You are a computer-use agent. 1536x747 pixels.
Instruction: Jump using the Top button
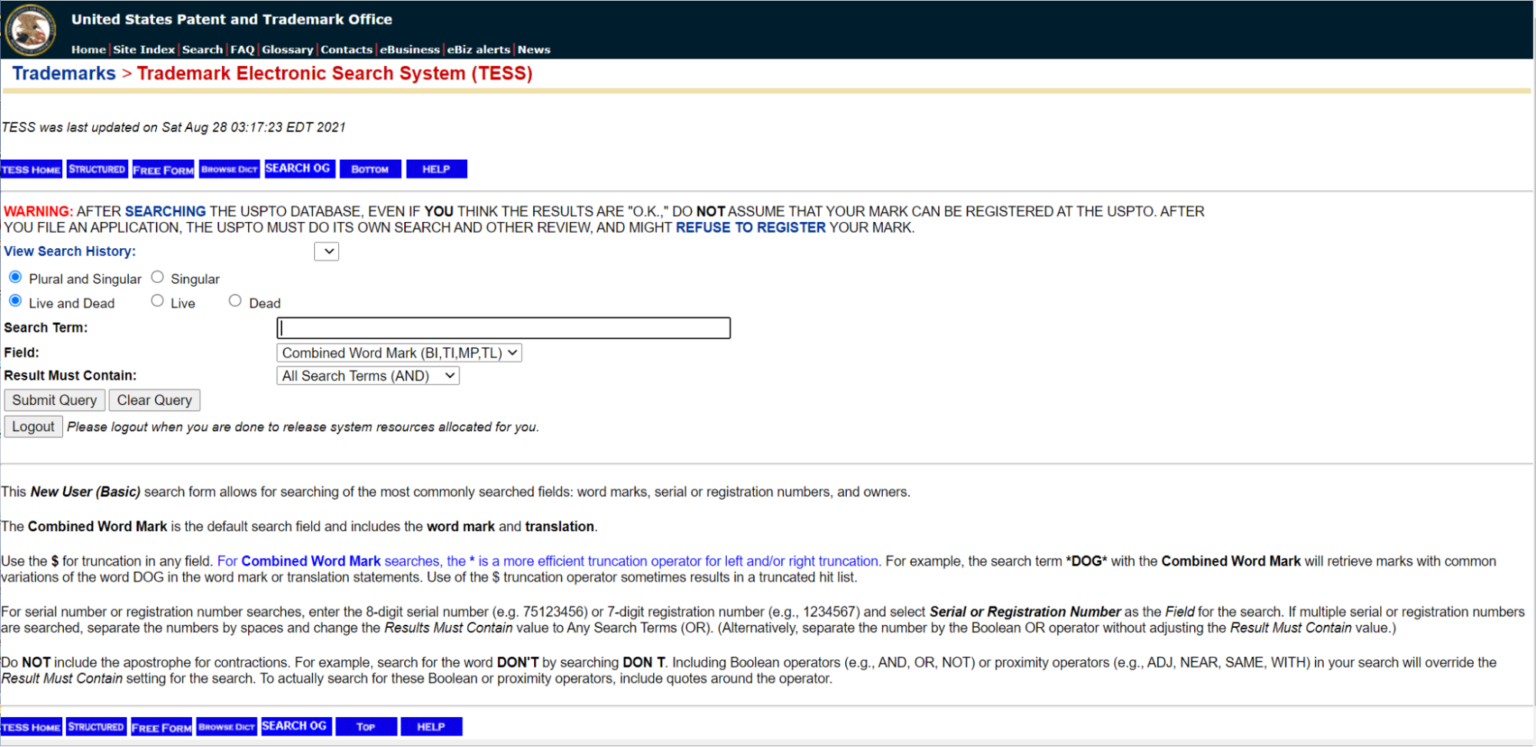pos(366,727)
